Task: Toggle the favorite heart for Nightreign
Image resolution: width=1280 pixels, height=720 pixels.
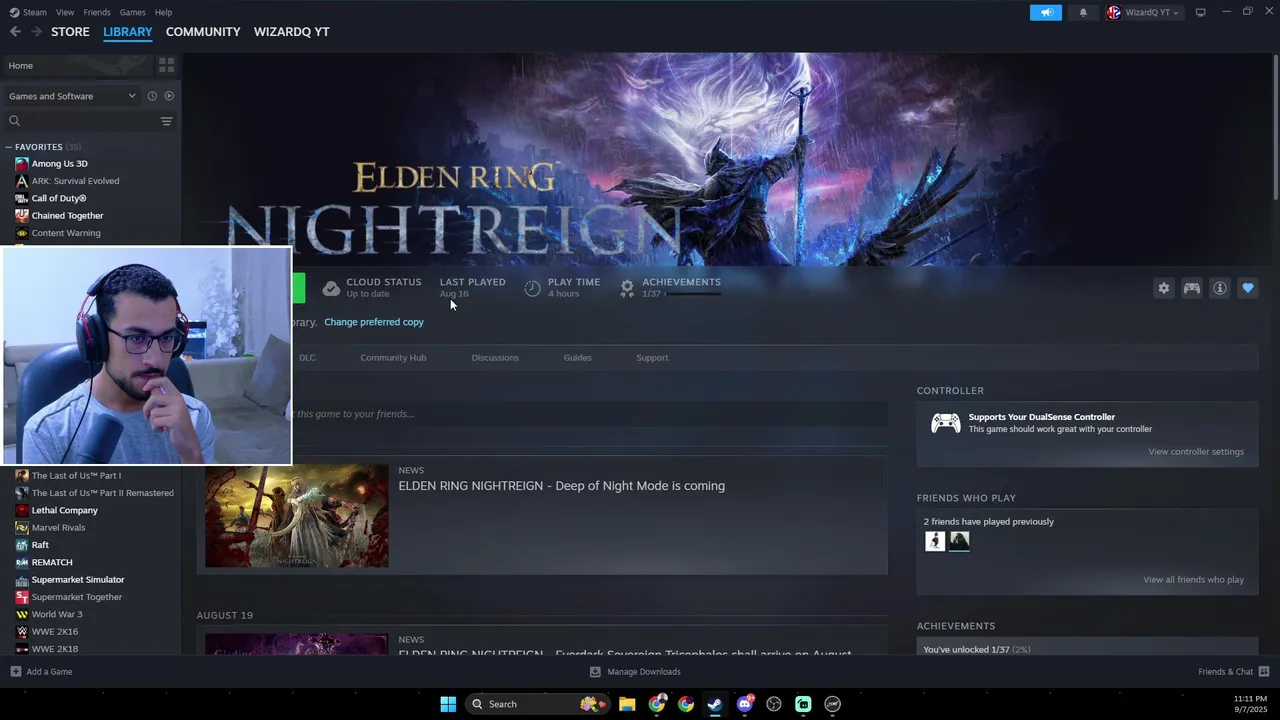Action: tap(1248, 288)
